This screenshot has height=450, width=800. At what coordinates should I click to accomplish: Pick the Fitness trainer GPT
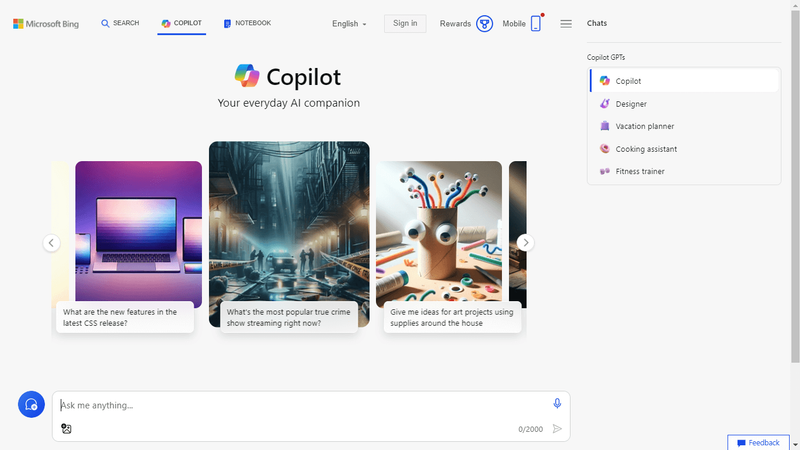pyautogui.click(x=684, y=171)
